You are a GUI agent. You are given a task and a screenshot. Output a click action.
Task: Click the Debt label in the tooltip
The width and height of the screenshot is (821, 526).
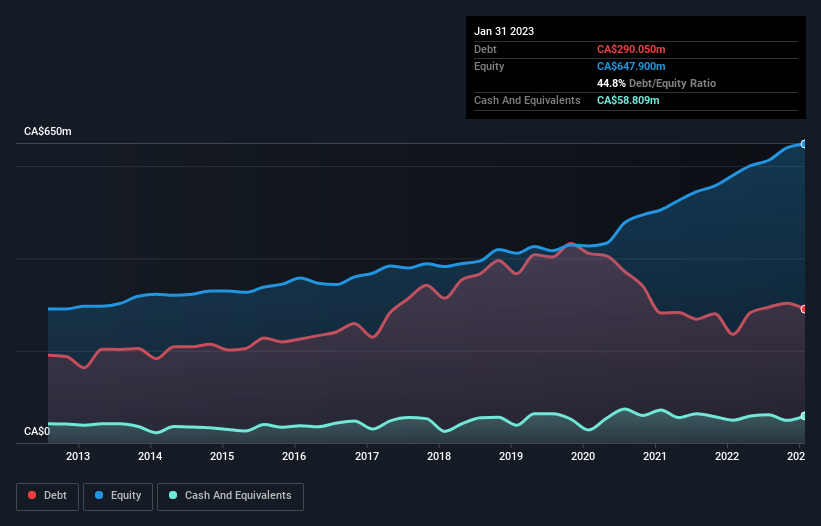point(485,49)
